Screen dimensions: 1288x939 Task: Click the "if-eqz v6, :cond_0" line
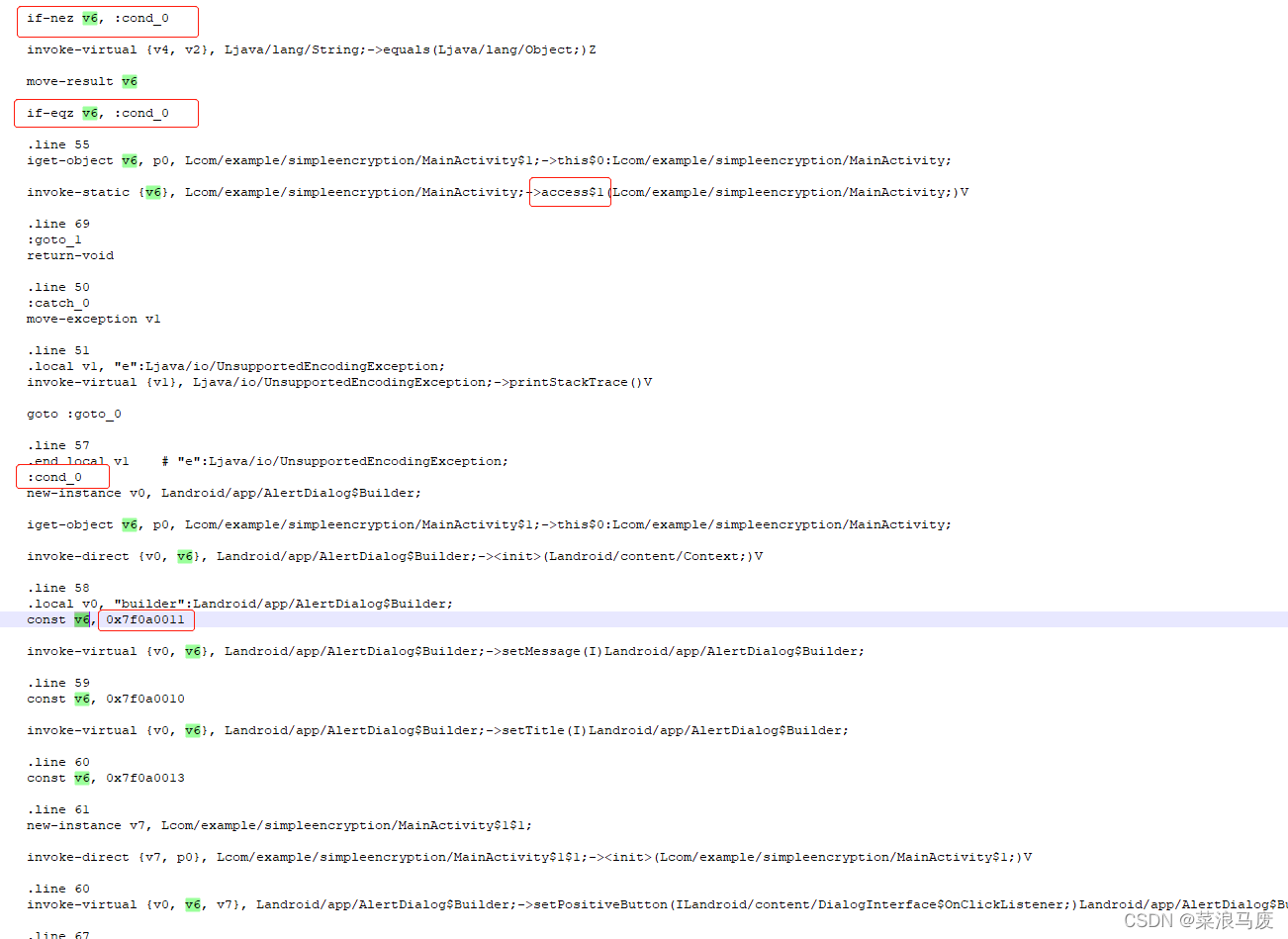(x=98, y=113)
